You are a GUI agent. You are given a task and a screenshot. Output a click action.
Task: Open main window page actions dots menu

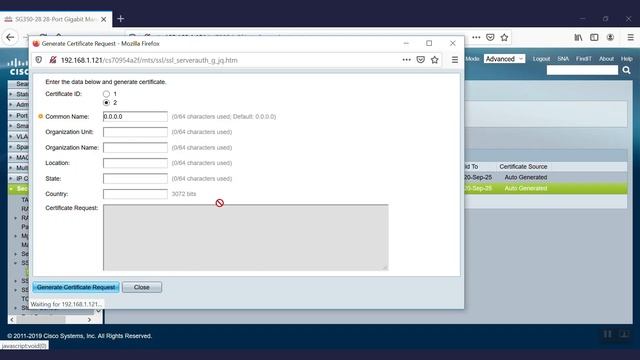pyautogui.click(x=476, y=38)
